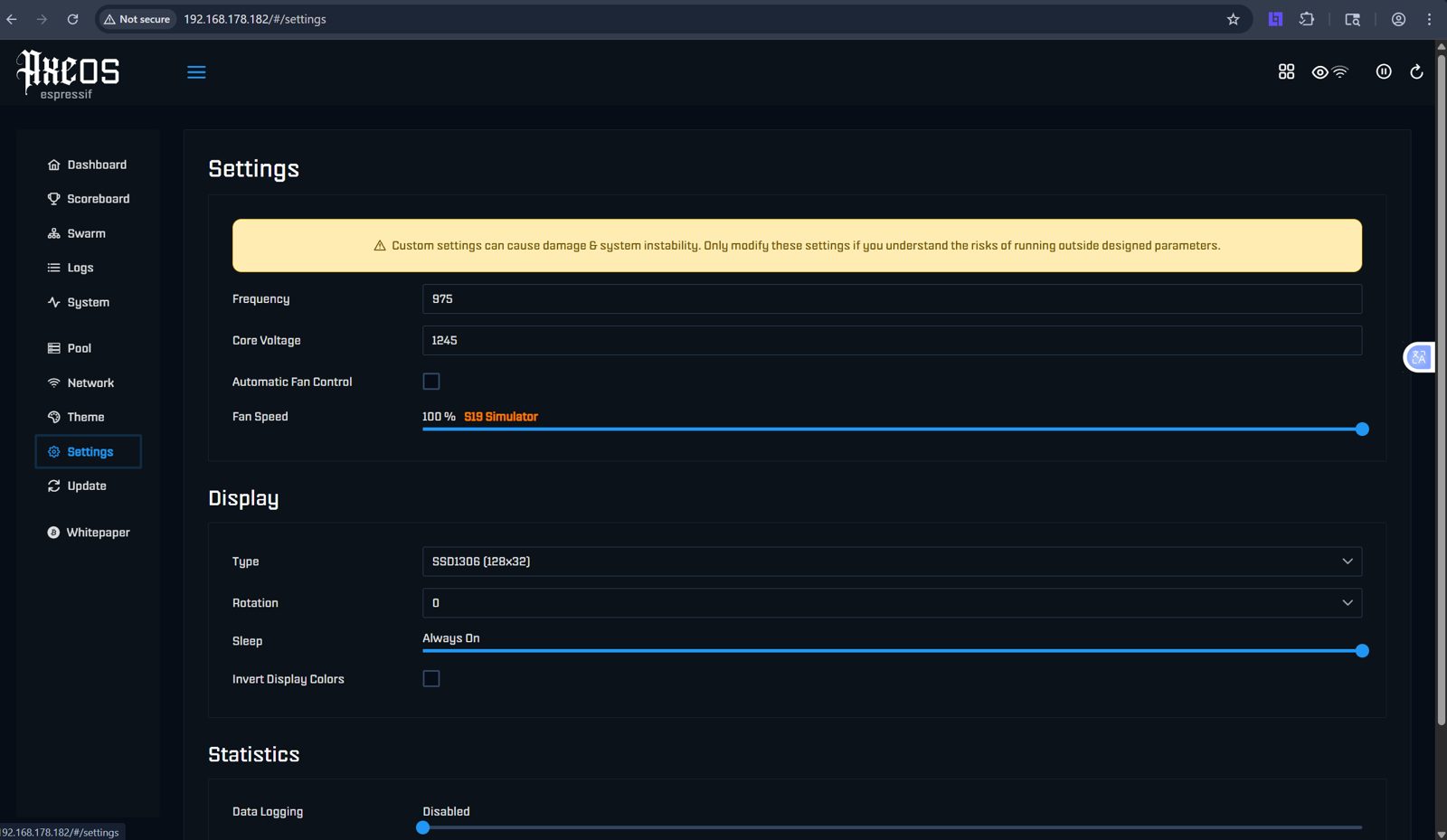
Task: Toggle the eye visibility icon in header
Action: tap(1320, 72)
